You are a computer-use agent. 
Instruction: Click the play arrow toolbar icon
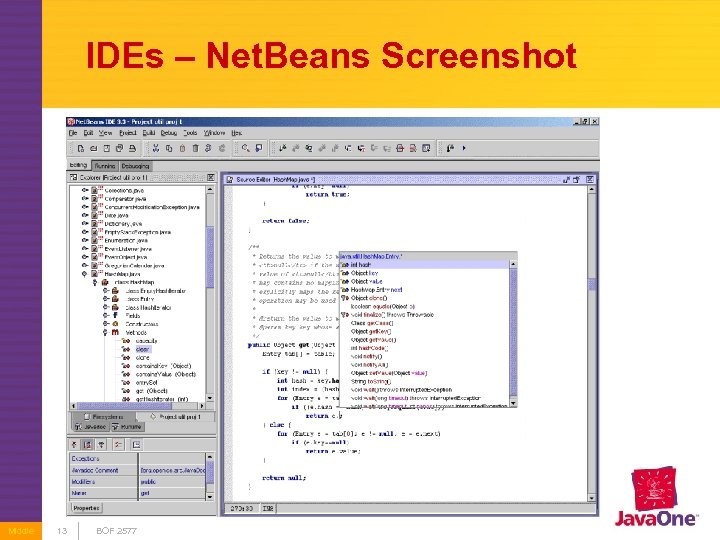(464, 148)
